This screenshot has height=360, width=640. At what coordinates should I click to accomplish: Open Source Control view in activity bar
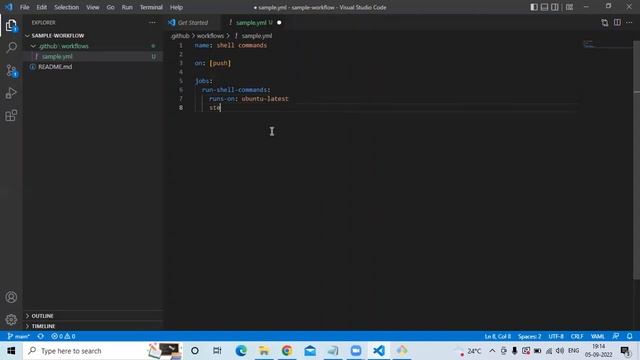[x=11, y=70]
